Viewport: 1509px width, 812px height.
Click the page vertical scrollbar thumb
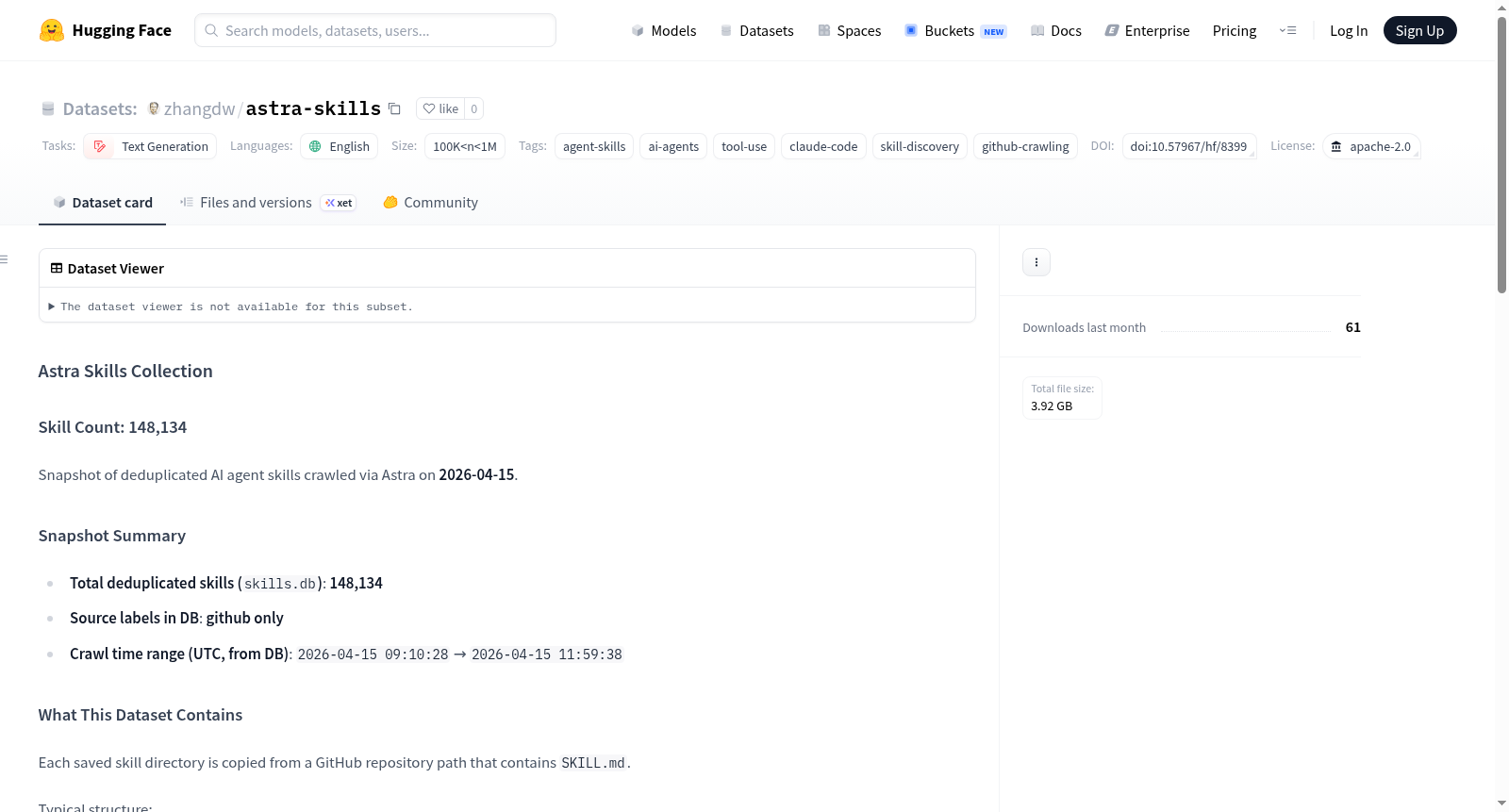pos(1501,156)
